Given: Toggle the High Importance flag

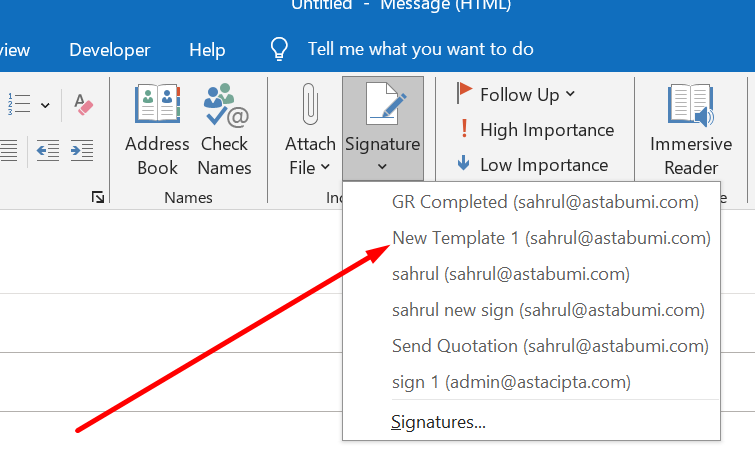Looking at the screenshot, I should (535, 130).
